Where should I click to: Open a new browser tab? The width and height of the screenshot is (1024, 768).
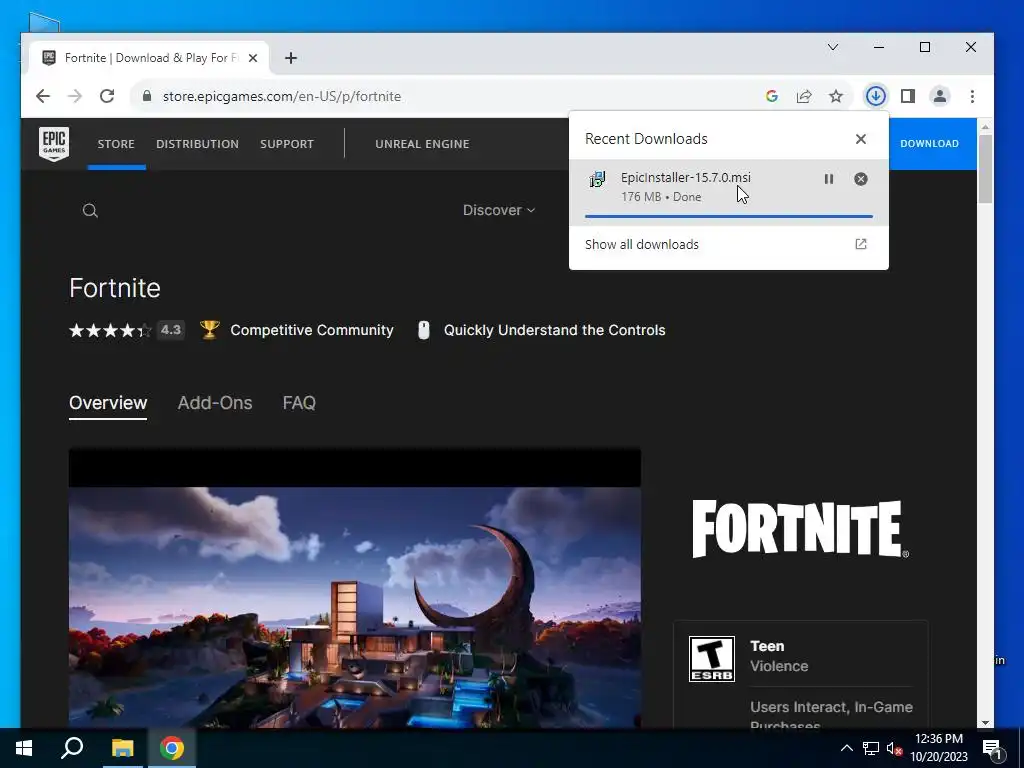[291, 58]
